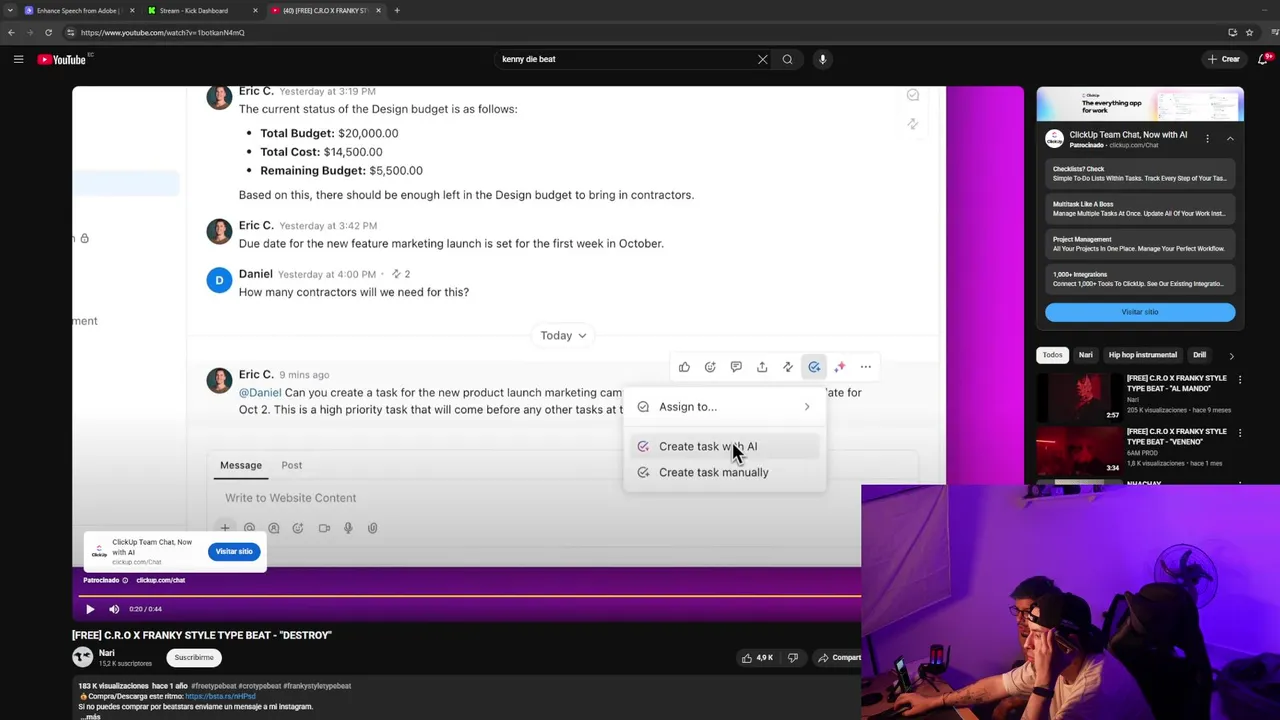Open the notifications bell
The height and width of the screenshot is (720, 1280).
pos(1263,59)
